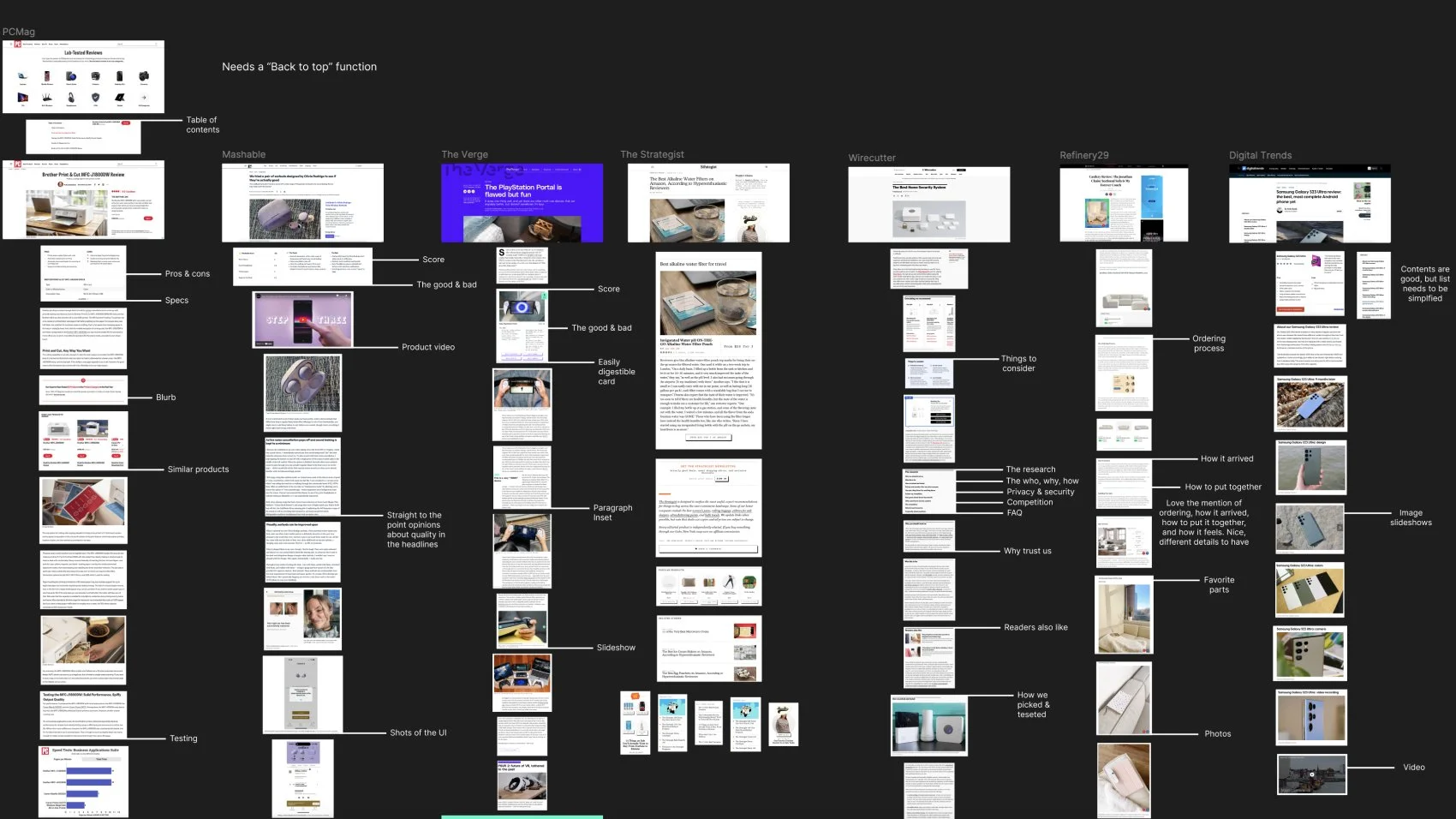Click the 'Blurb' annotation
The image size is (1456, 819).
(x=166, y=398)
